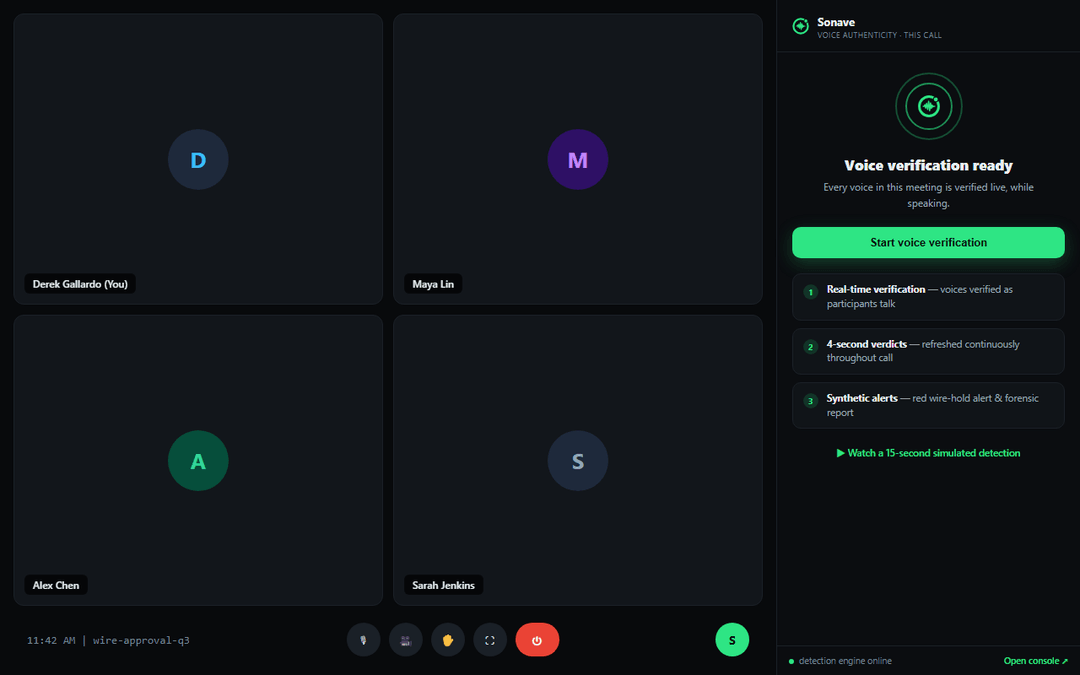Raise hand with the yellow hand icon

pos(448,640)
